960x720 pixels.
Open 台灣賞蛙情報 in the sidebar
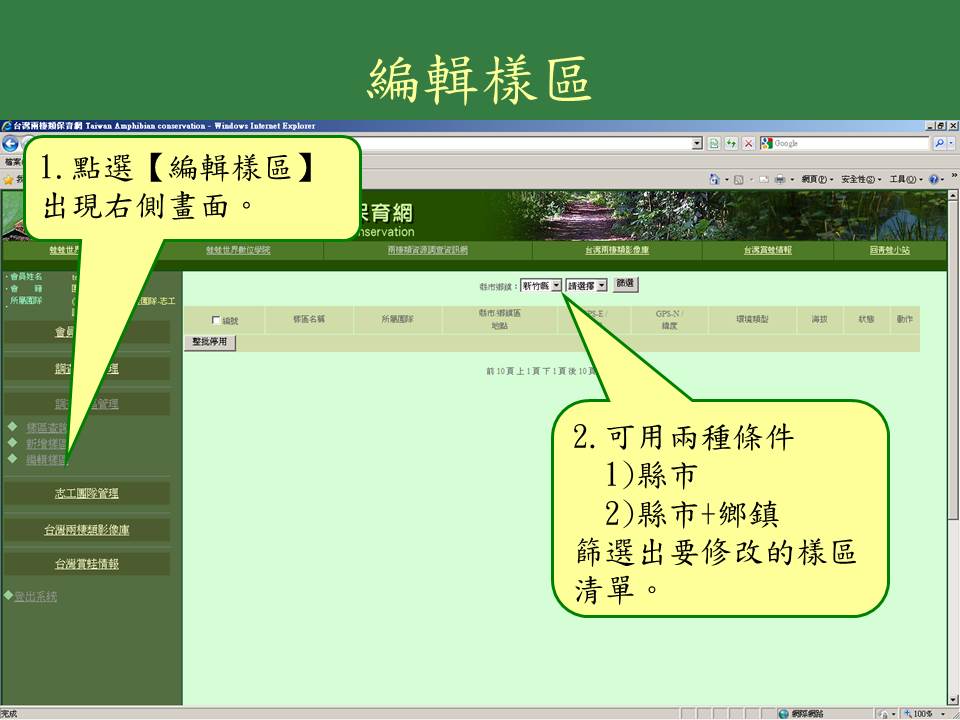(x=86, y=564)
